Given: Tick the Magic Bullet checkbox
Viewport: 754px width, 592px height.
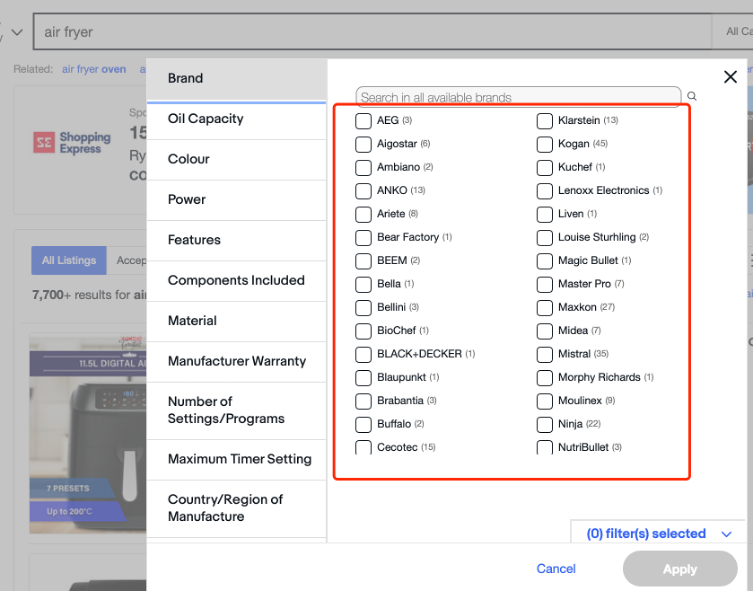Looking at the screenshot, I should coord(544,261).
